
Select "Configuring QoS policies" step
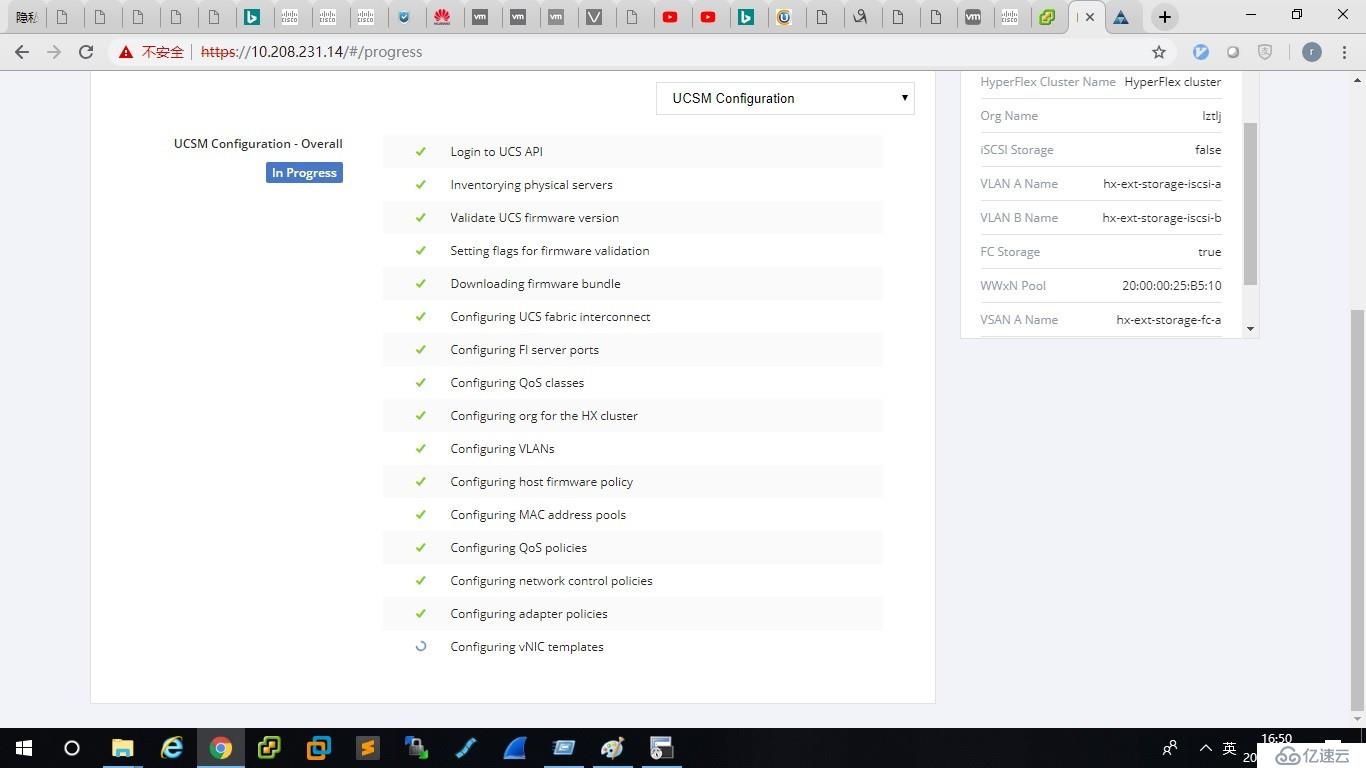pyautogui.click(x=518, y=548)
